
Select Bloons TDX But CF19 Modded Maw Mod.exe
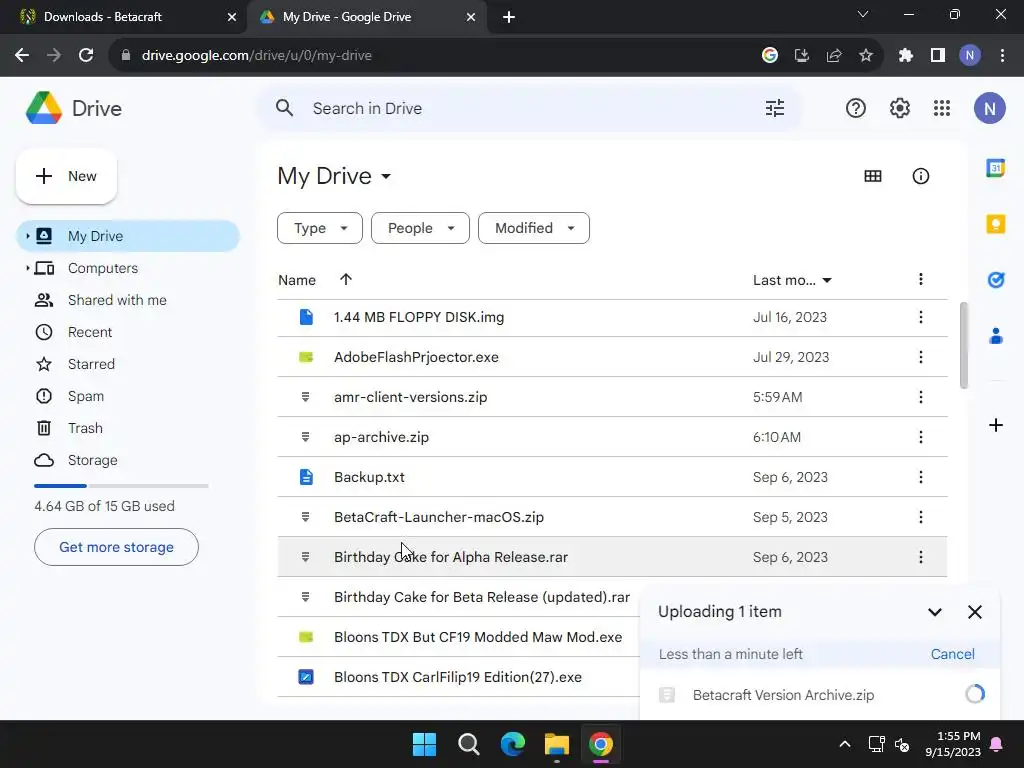point(458,637)
